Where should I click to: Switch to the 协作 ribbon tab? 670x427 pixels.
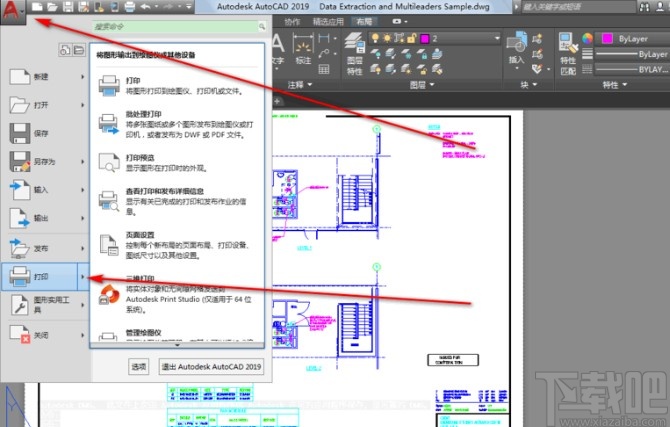pos(292,21)
